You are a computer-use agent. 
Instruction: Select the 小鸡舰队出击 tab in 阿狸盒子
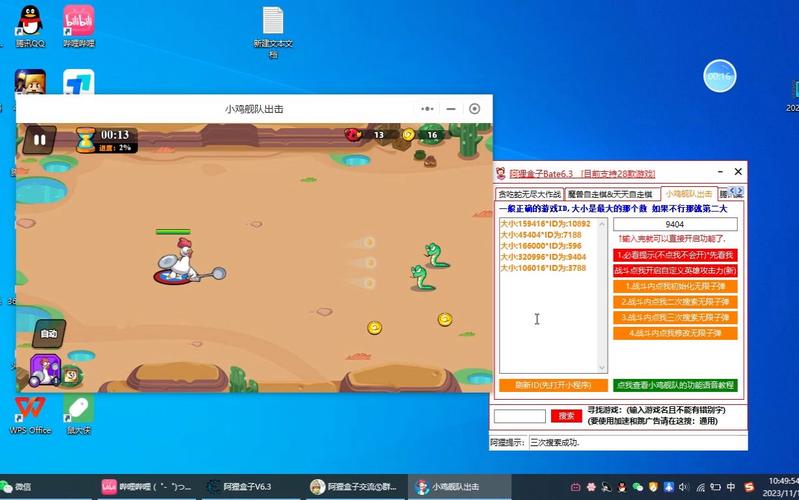688,194
